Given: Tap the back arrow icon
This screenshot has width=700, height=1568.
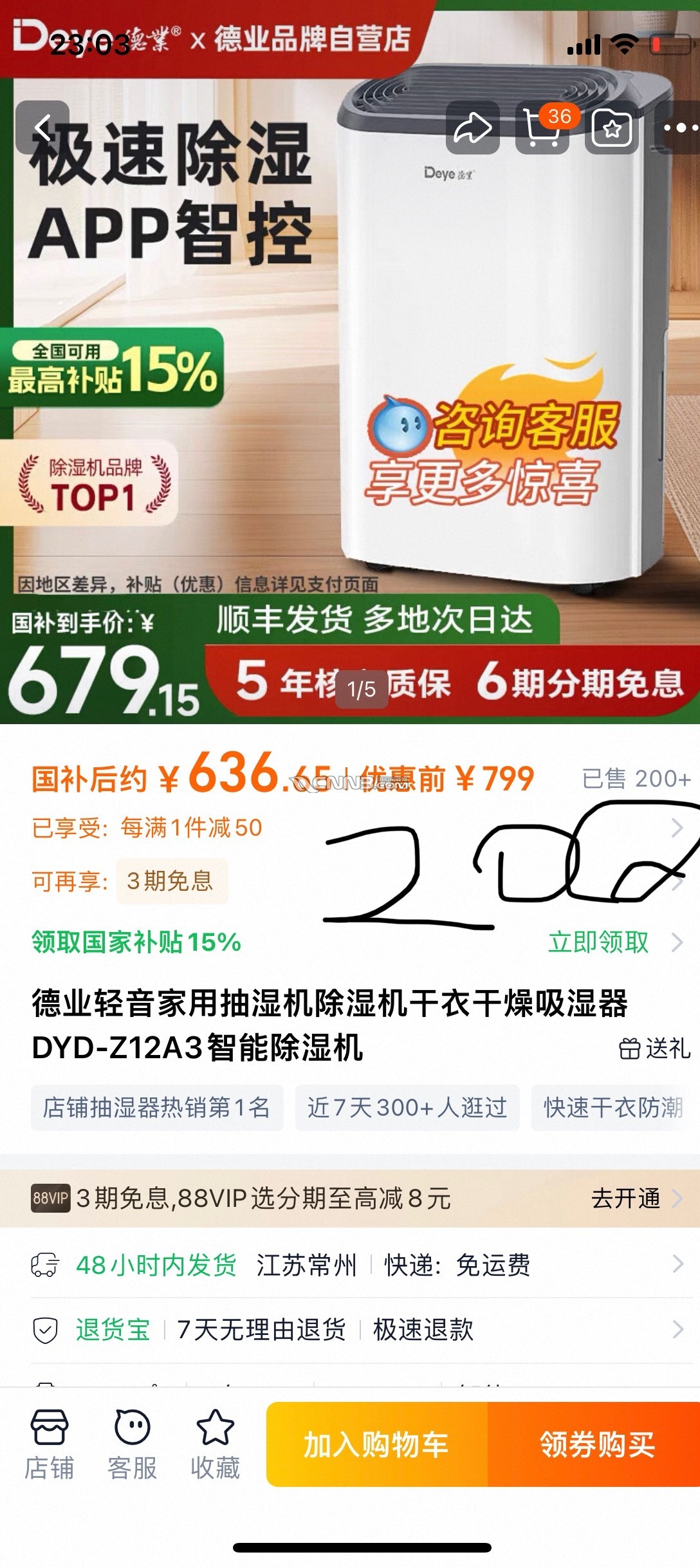Looking at the screenshot, I should (42, 127).
